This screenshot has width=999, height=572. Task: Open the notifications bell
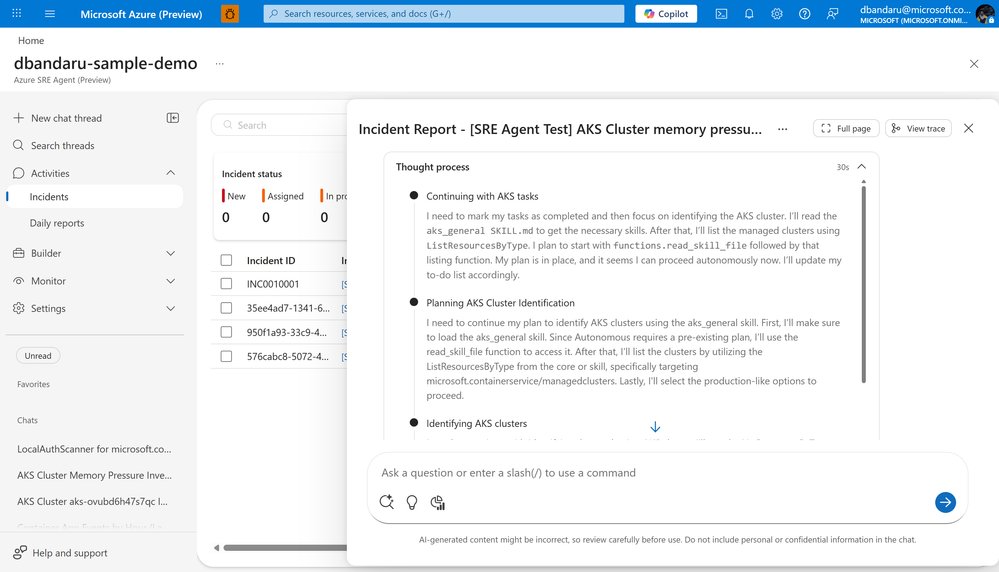click(x=749, y=13)
